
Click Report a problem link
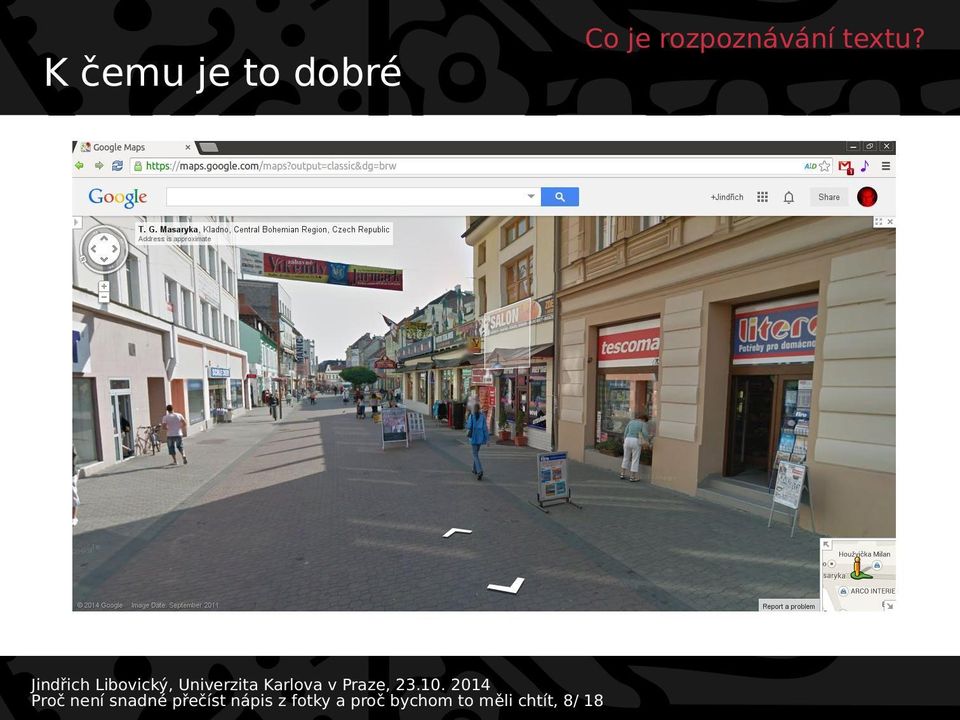tap(789, 606)
